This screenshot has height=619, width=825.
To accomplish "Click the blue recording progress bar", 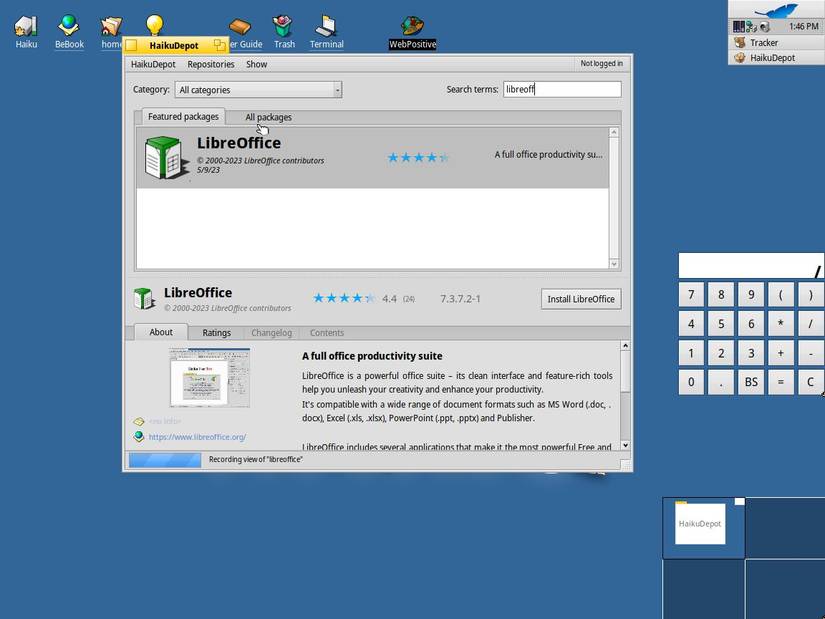I will tap(165, 459).
